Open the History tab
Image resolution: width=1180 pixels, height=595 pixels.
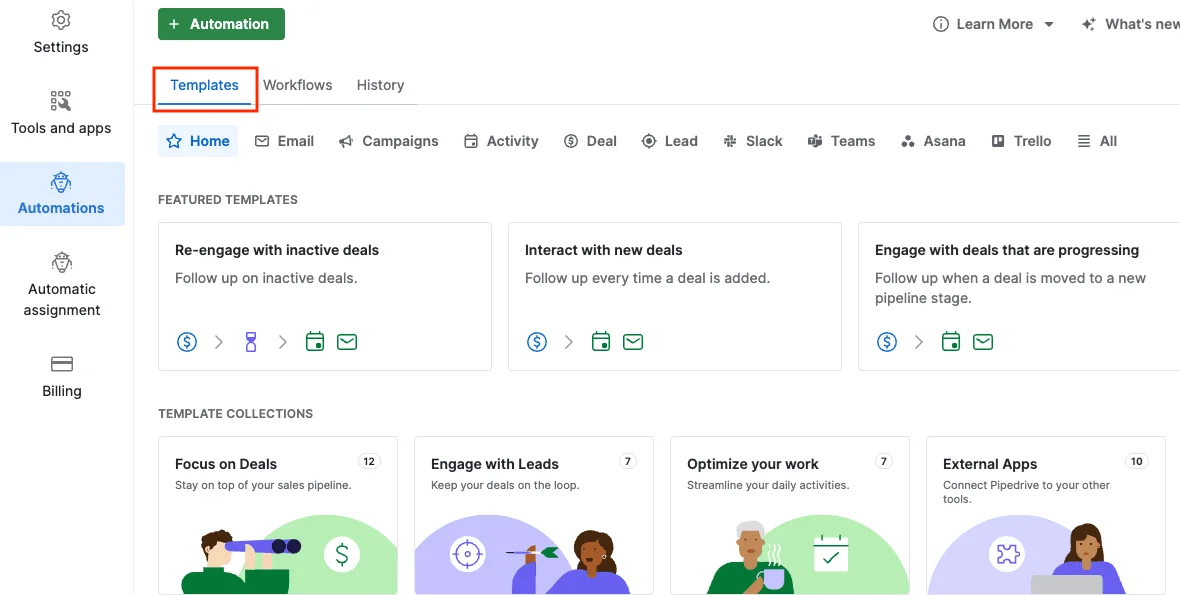click(x=380, y=85)
